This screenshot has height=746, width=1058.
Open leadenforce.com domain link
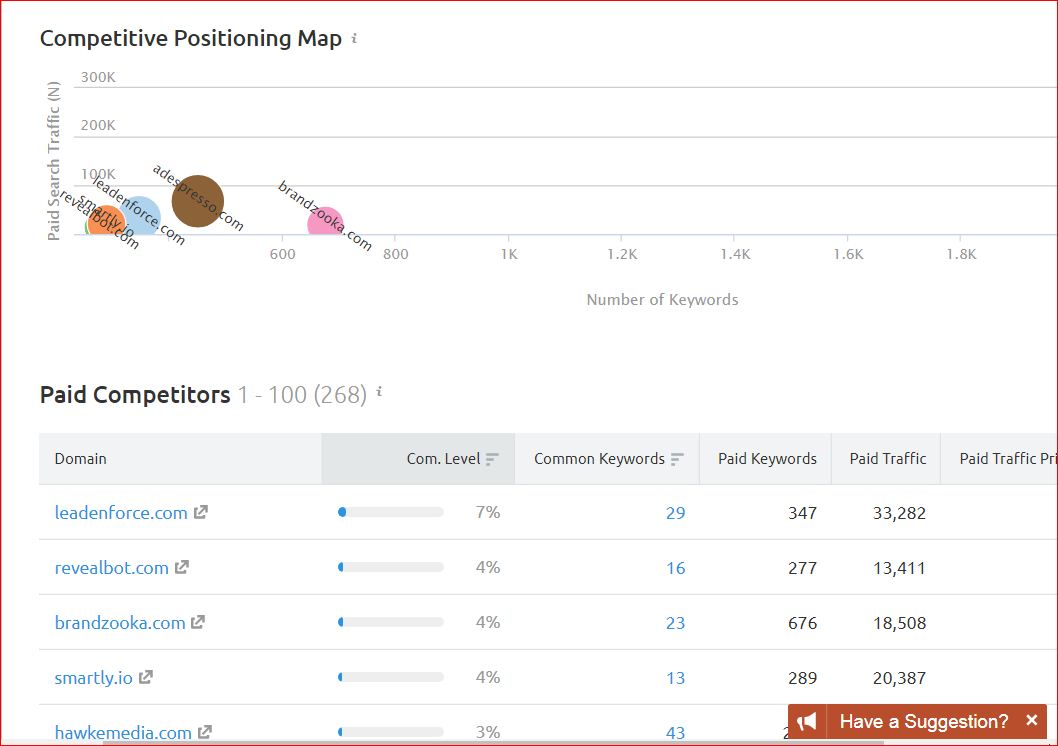pyautogui.click(x=121, y=513)
